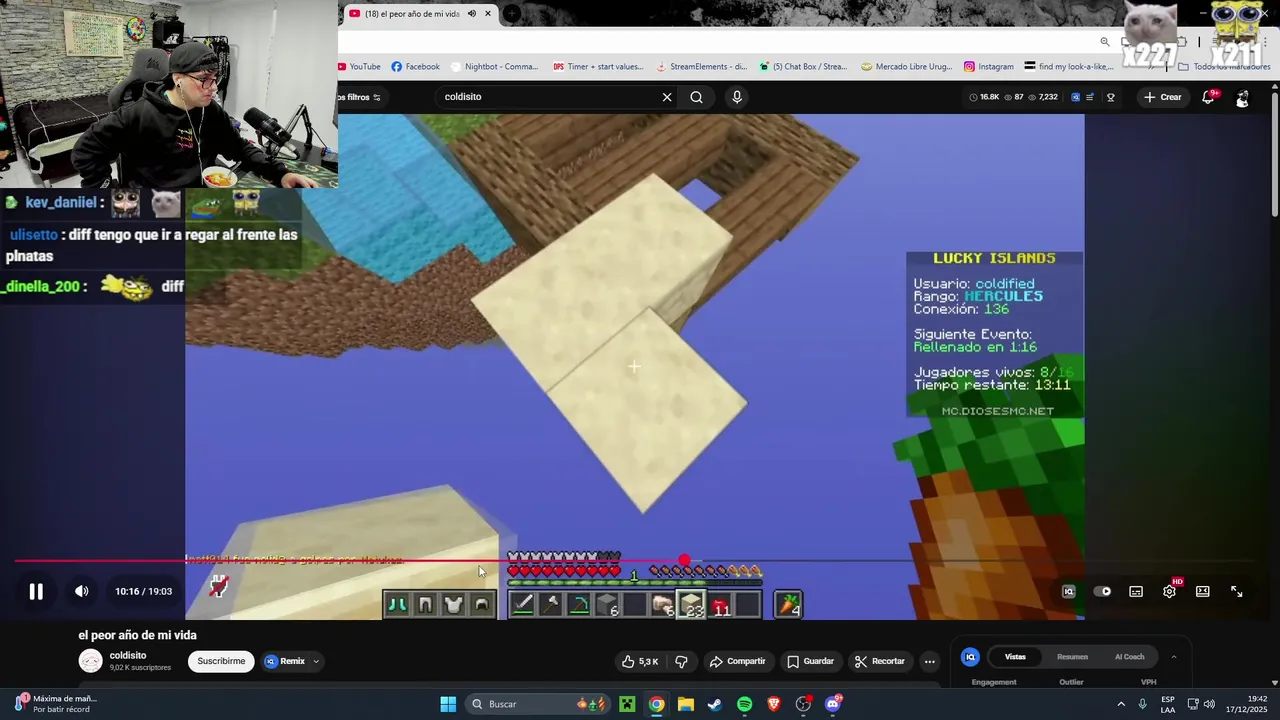
Task: Open the 'Máxima de mañana' weather widget
Action: [x=55, y=704]
